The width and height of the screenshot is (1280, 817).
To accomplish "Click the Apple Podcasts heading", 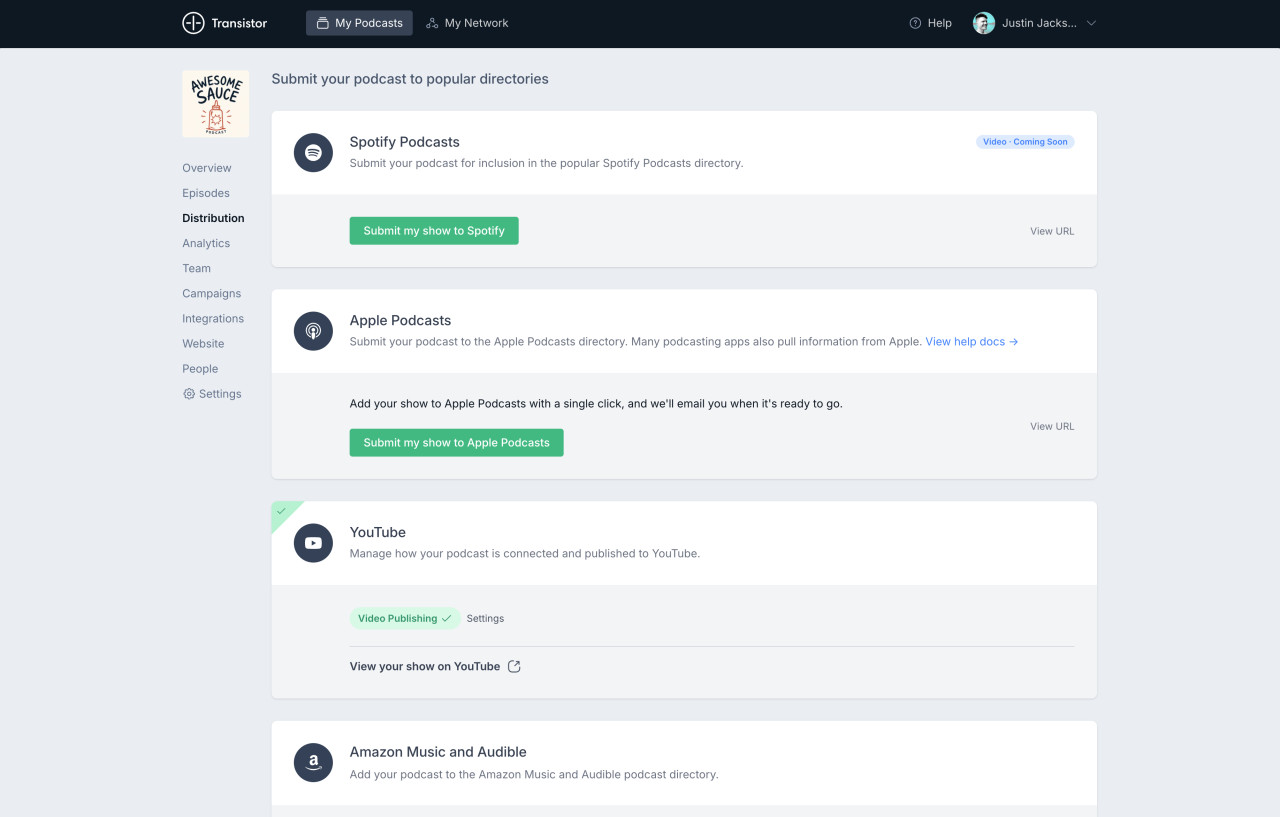I will pos(400,321).
